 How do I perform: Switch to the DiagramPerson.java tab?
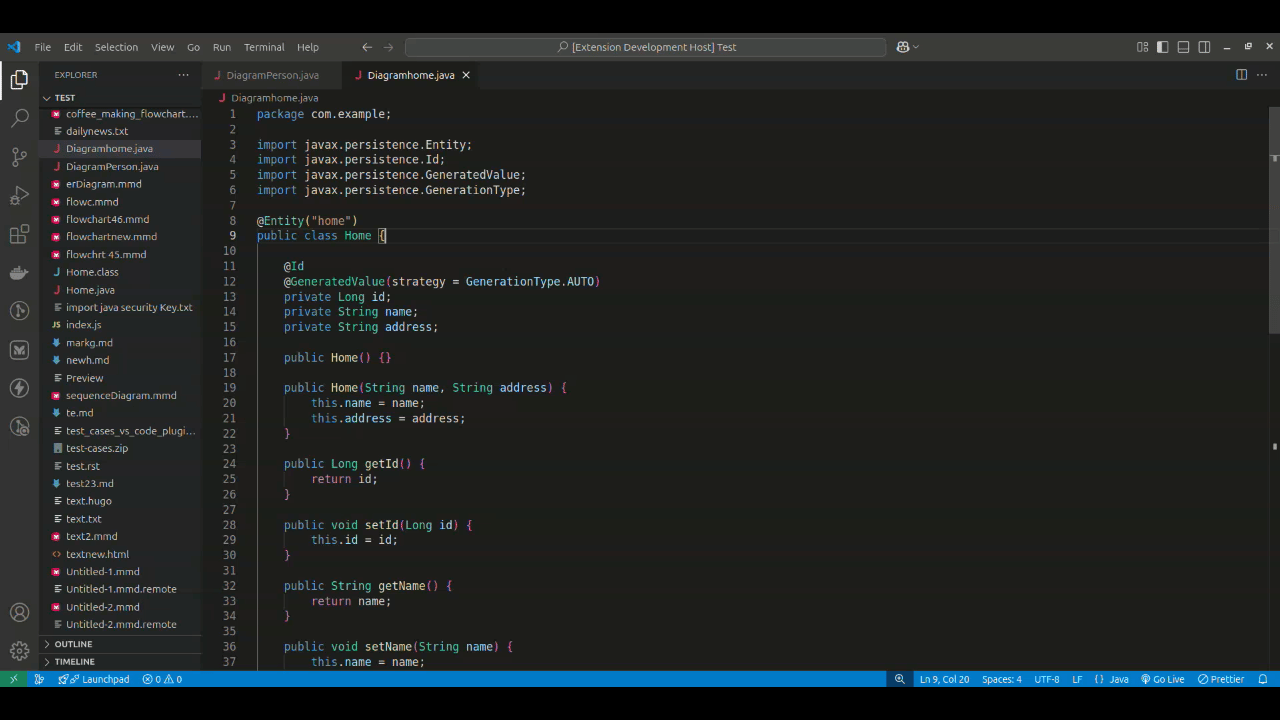tap(272, 75)
